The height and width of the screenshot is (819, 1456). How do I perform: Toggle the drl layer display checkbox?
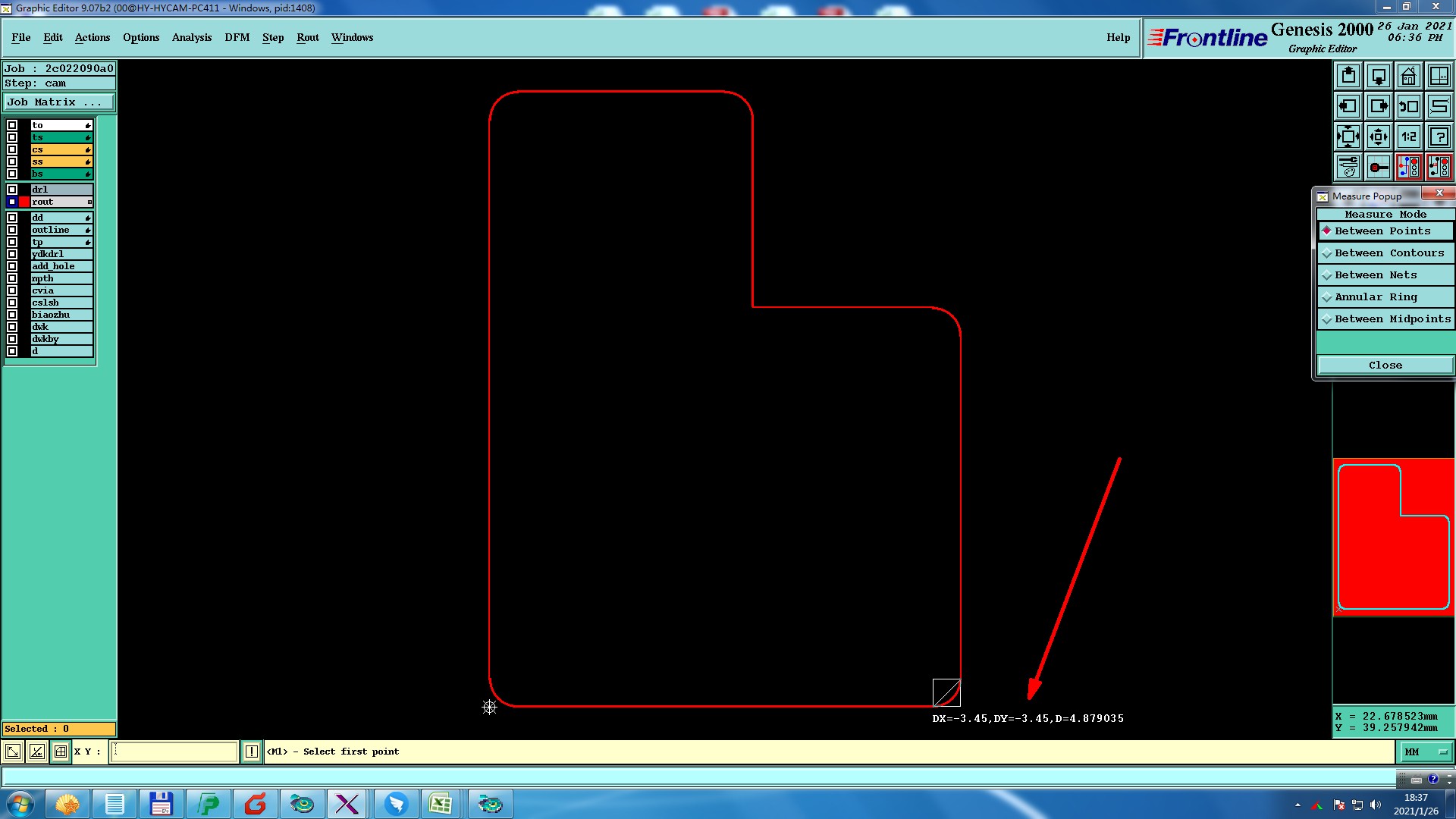12,190
